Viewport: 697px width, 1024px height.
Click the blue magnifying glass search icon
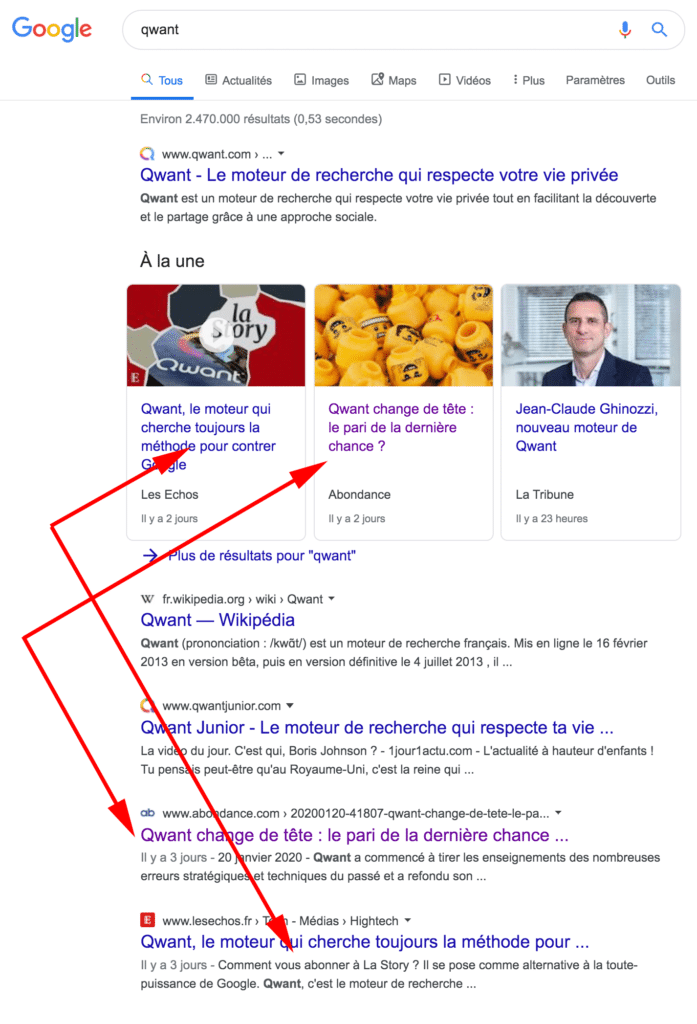tap(659, 29)
